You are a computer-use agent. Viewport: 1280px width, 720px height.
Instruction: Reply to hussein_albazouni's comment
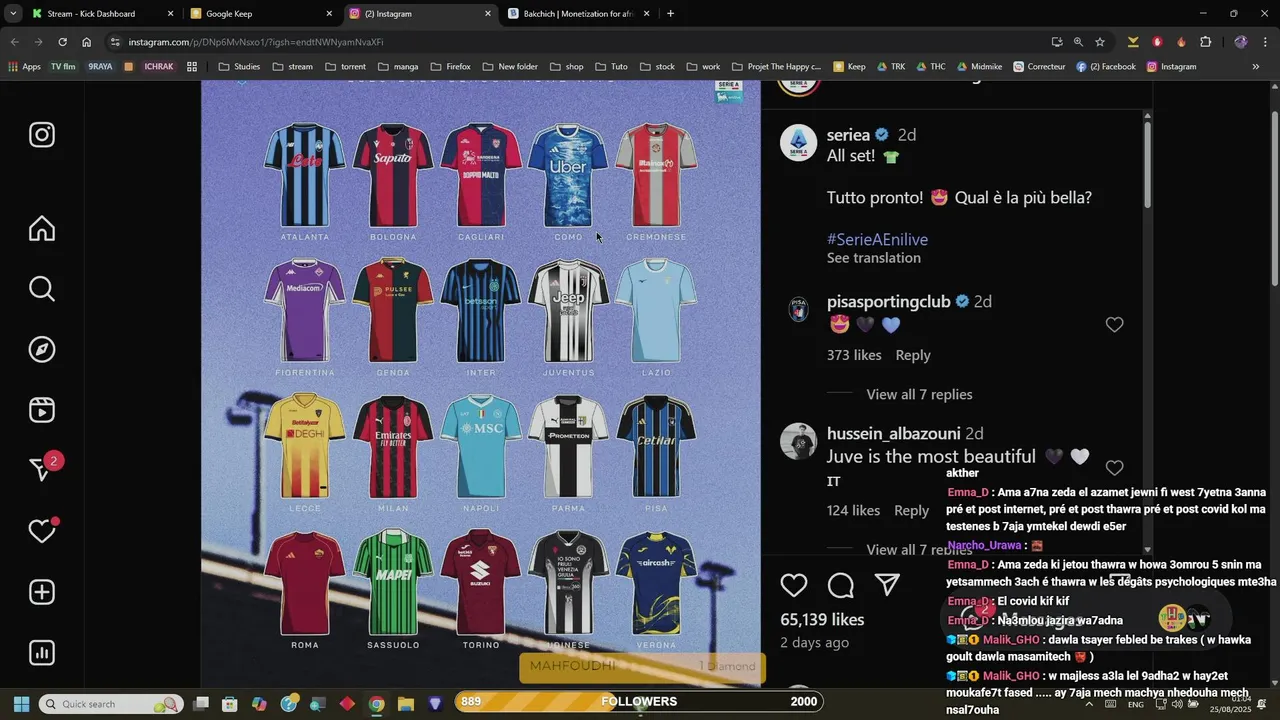pyautogui.click(x=911, y=511)
